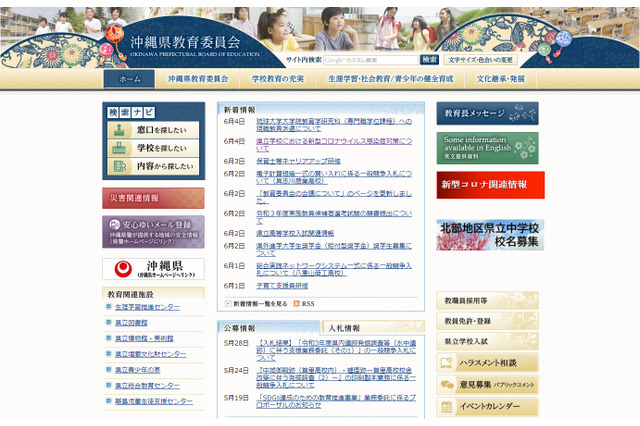Open the 教員免許・登録 button
Viewport: 640px width, 426px height.
487,321
